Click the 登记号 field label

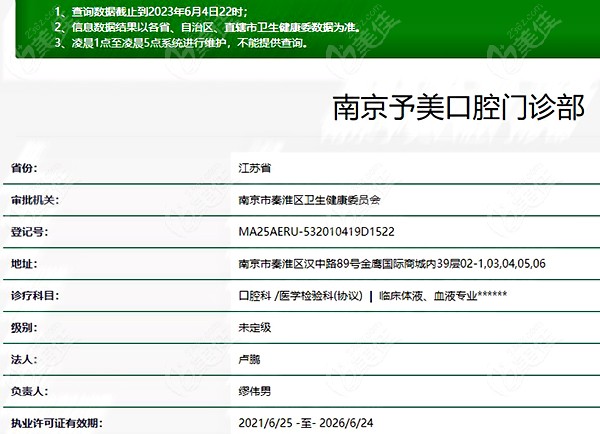pos(28,232)
